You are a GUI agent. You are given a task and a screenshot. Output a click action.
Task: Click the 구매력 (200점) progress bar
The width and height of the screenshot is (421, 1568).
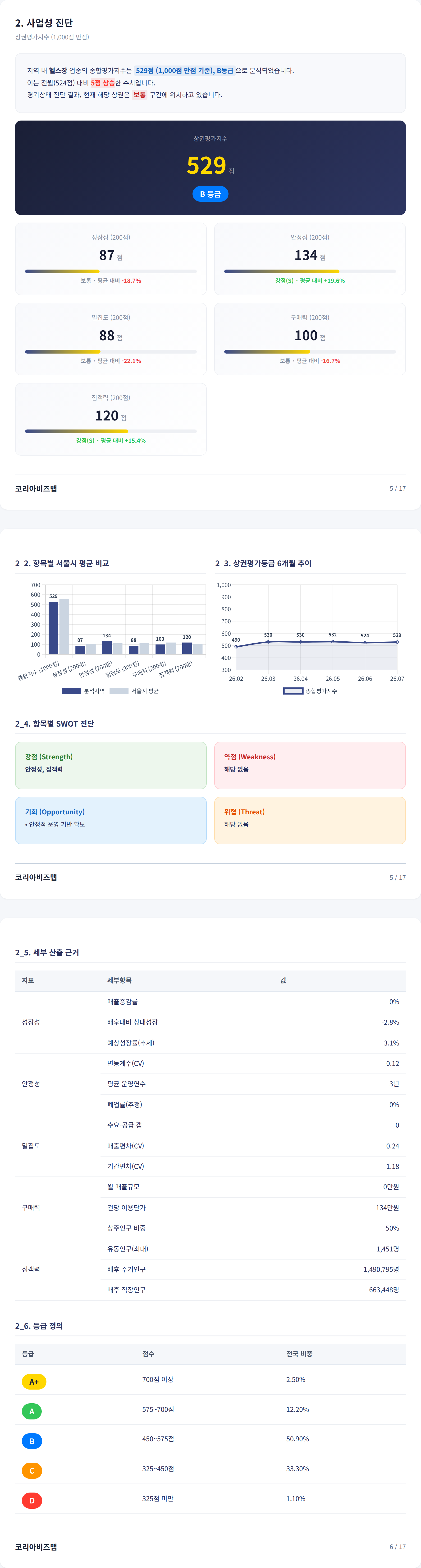pyautogui.click(x=310, y=352)
